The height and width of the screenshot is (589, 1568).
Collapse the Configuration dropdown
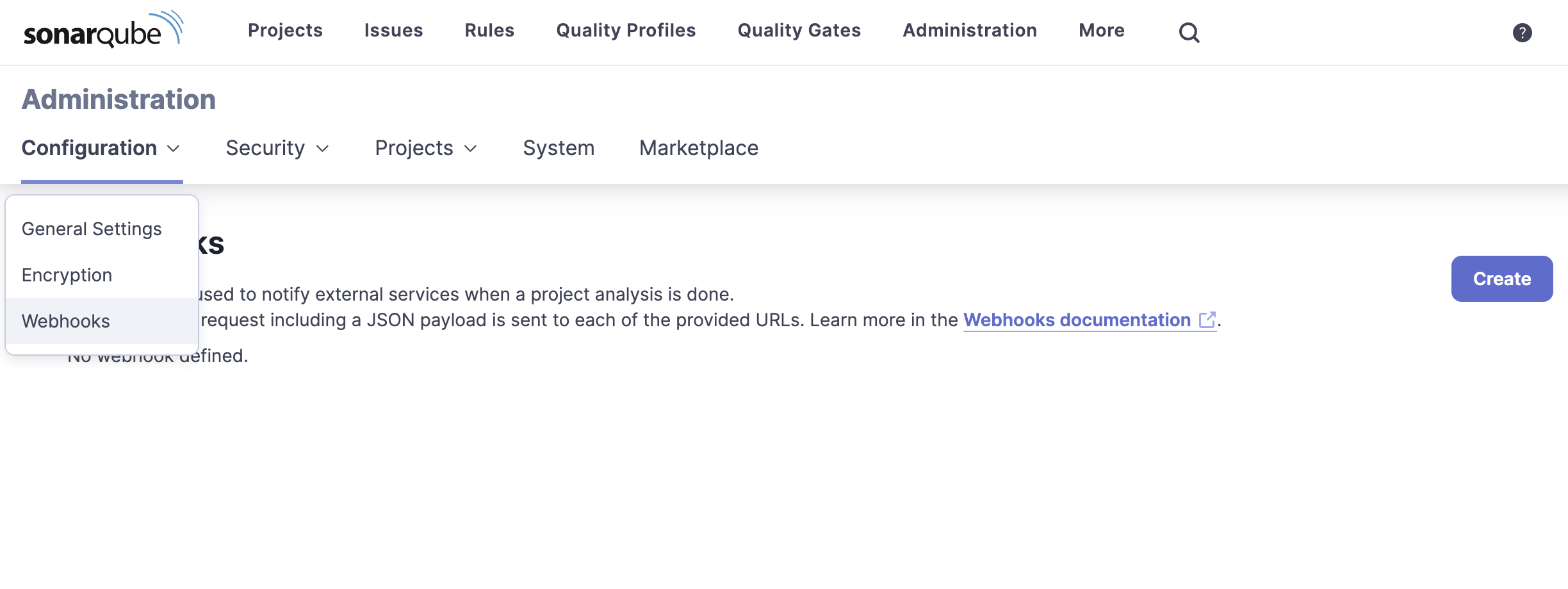[101, 148]
